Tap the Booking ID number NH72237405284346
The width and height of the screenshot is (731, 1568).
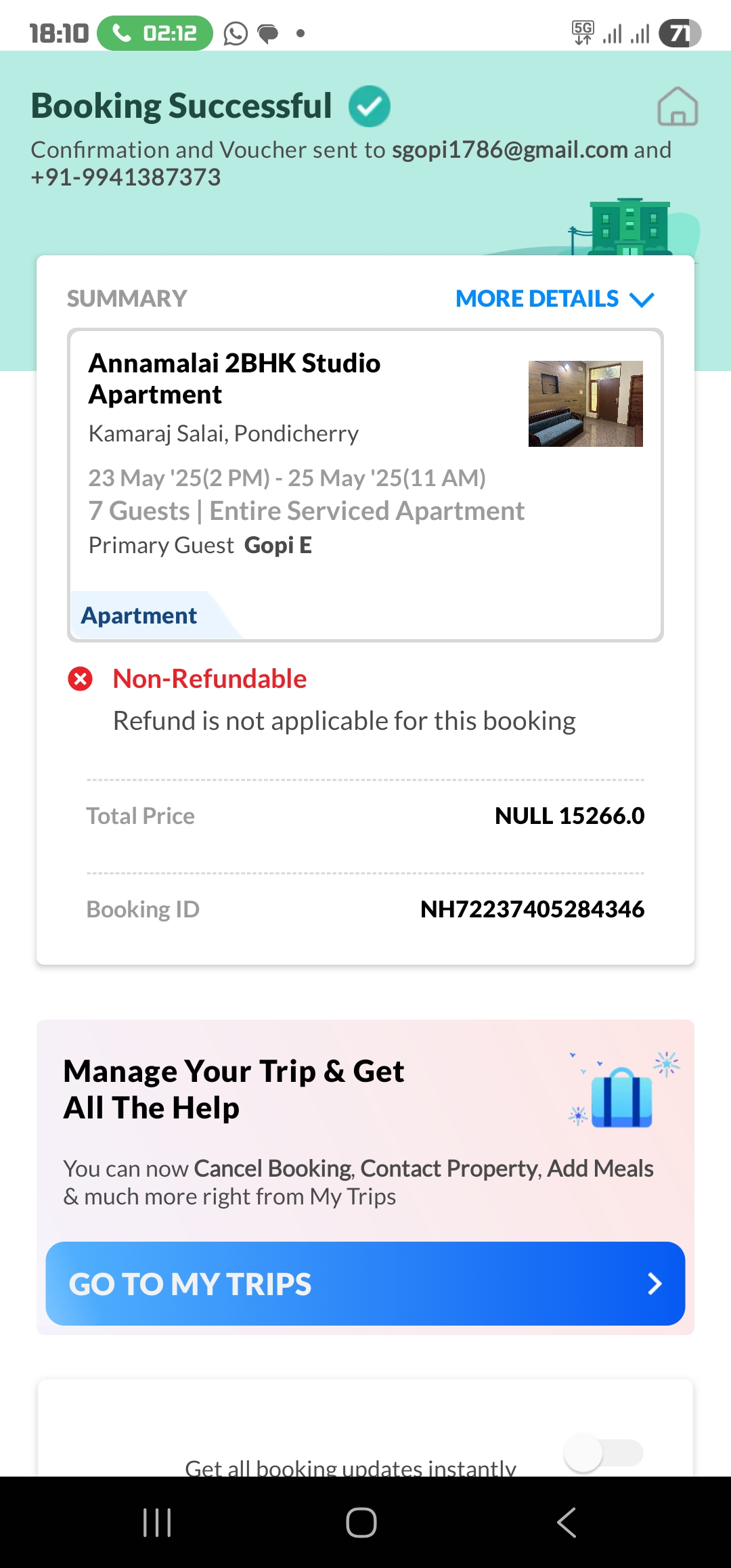532,909
